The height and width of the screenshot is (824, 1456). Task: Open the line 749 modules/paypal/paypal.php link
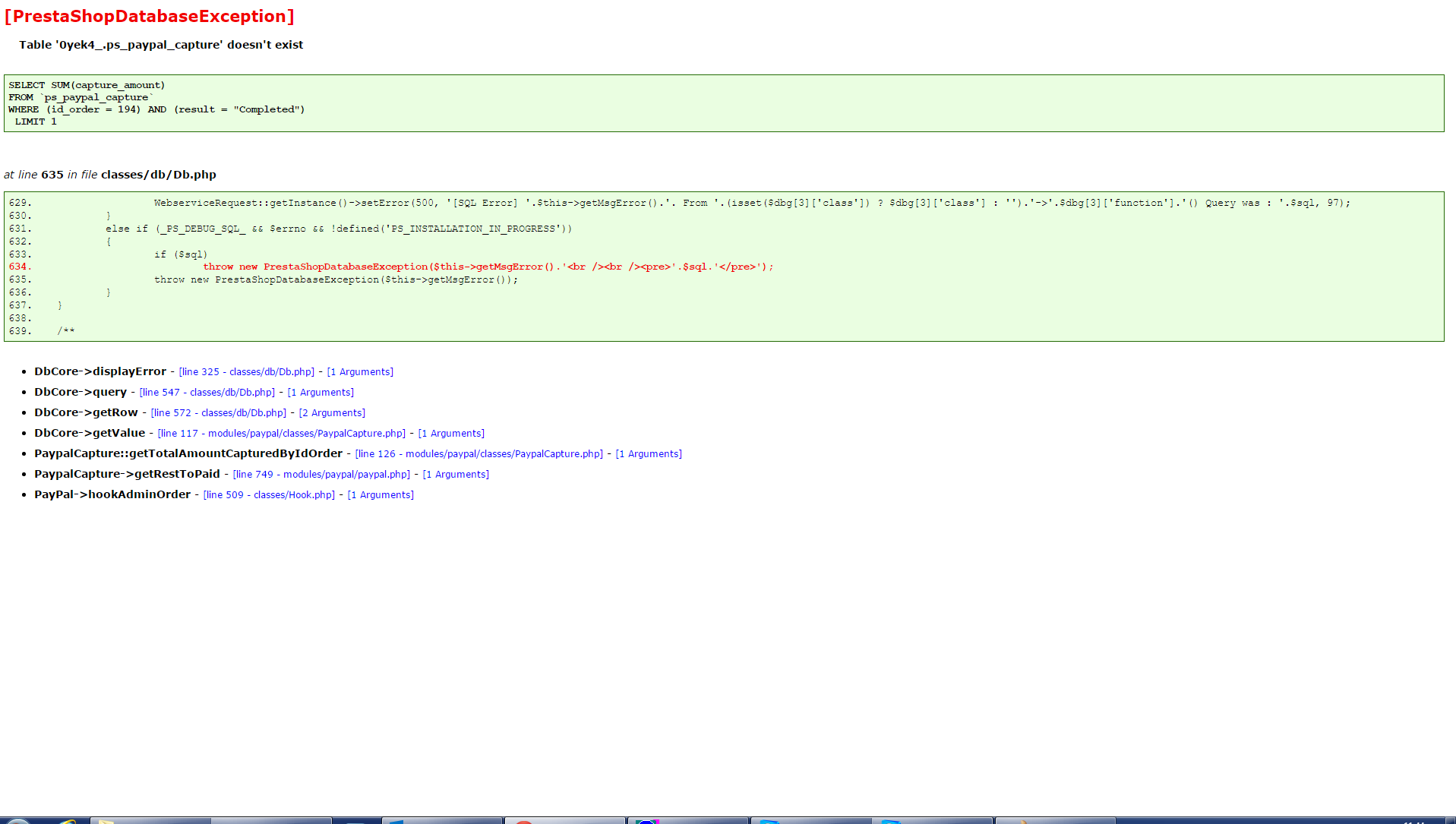pyautogui.click(x=321, y=475)
